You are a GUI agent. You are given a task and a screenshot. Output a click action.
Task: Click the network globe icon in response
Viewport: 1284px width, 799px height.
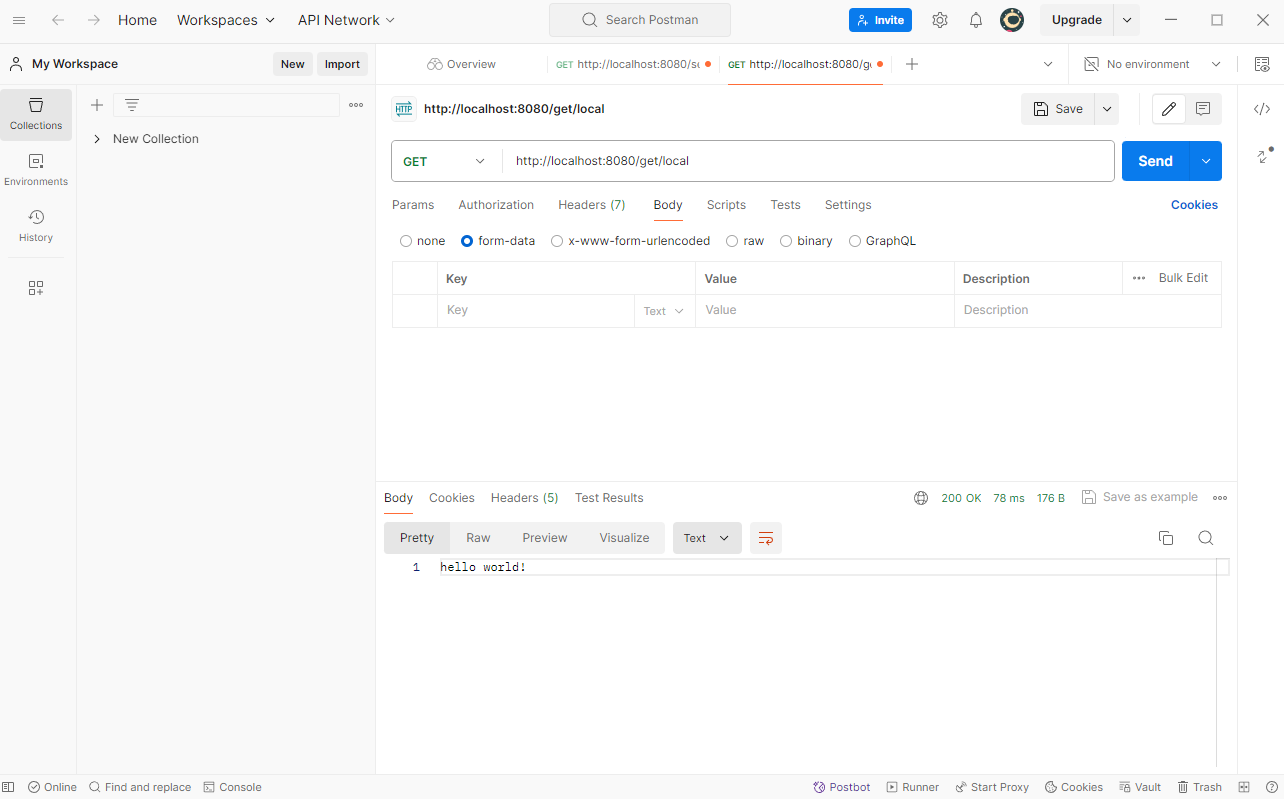[921, 498]
